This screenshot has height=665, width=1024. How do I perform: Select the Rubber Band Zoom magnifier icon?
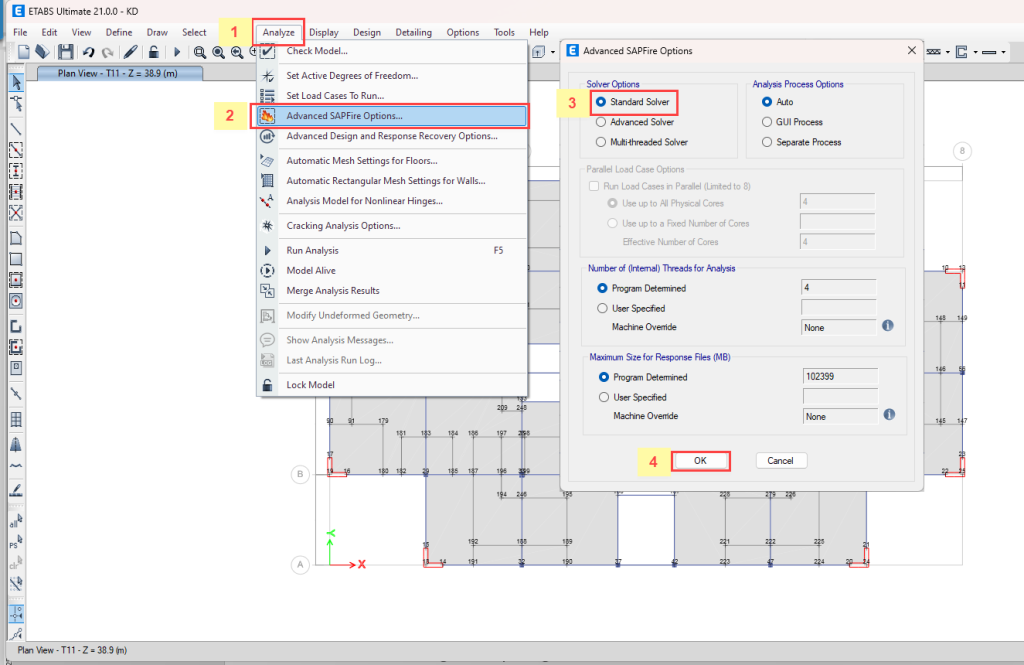pyautogui.click(x=200, y=52)
